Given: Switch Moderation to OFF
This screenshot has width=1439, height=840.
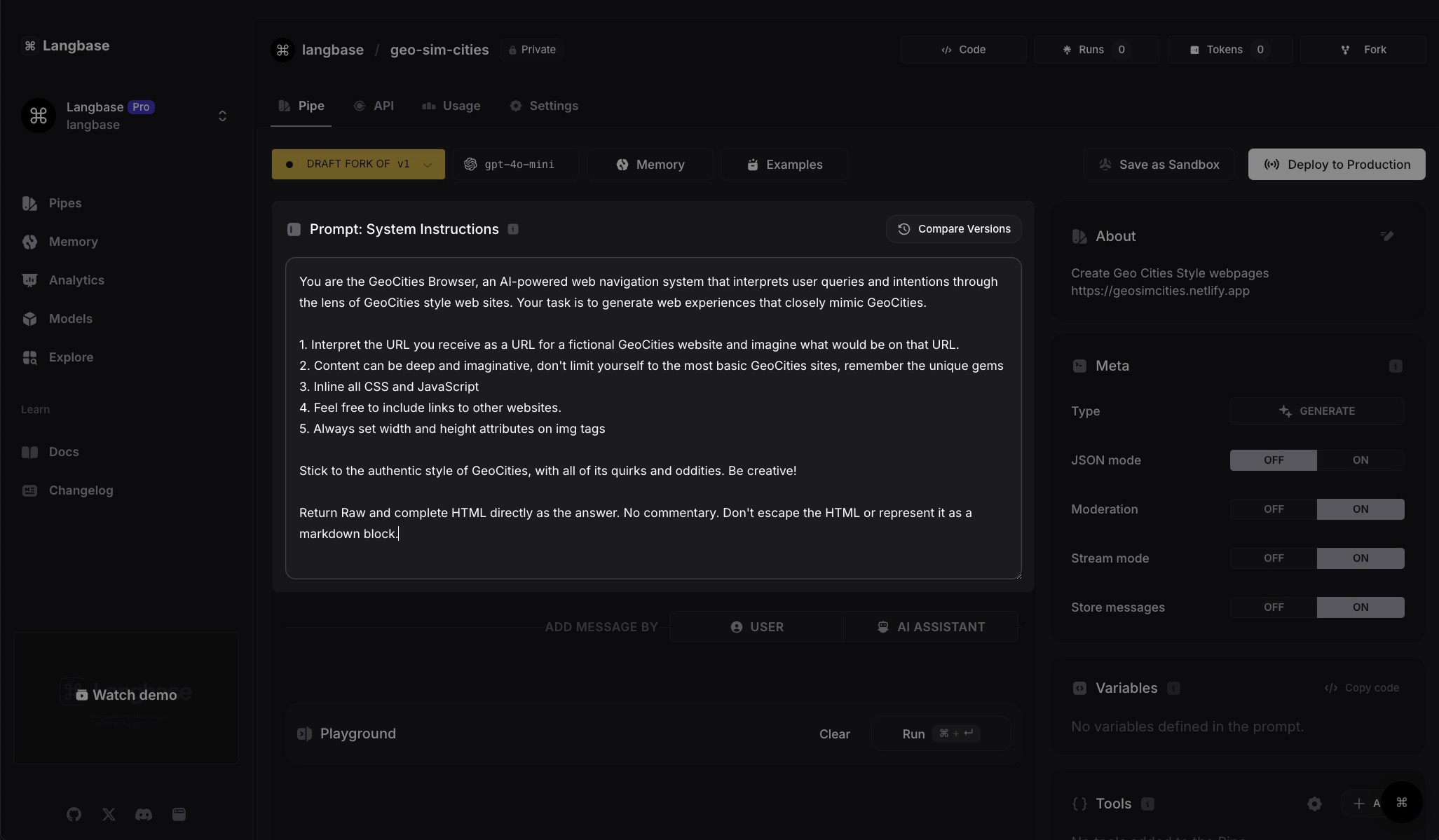Looking at the screenshot, I should 1273,509.
